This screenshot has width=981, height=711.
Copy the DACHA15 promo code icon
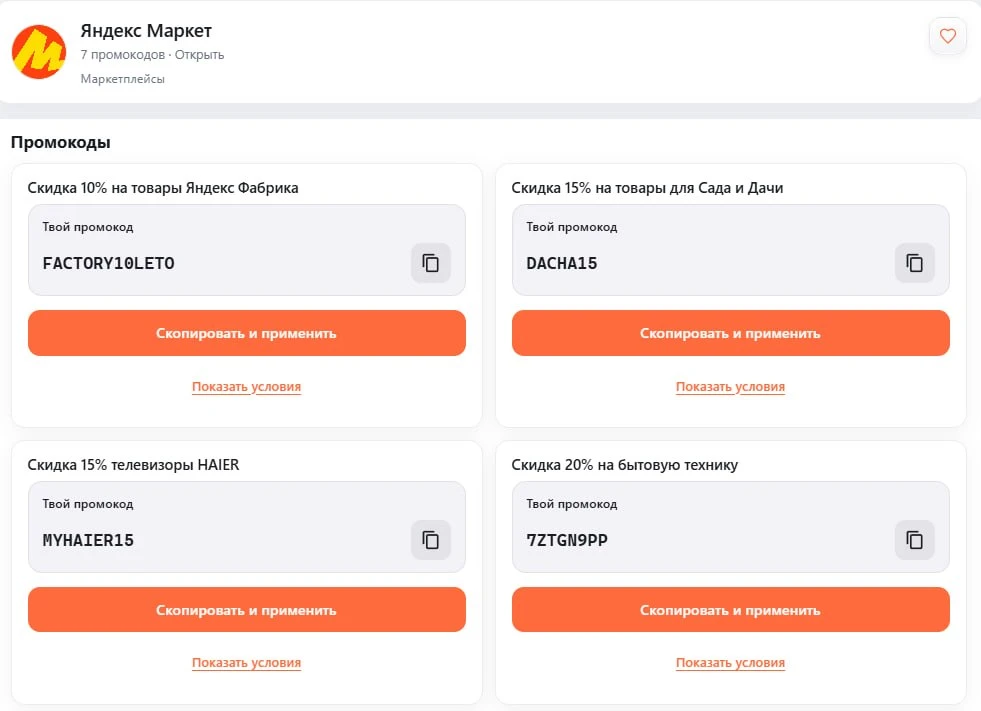(x=915, y=263)
